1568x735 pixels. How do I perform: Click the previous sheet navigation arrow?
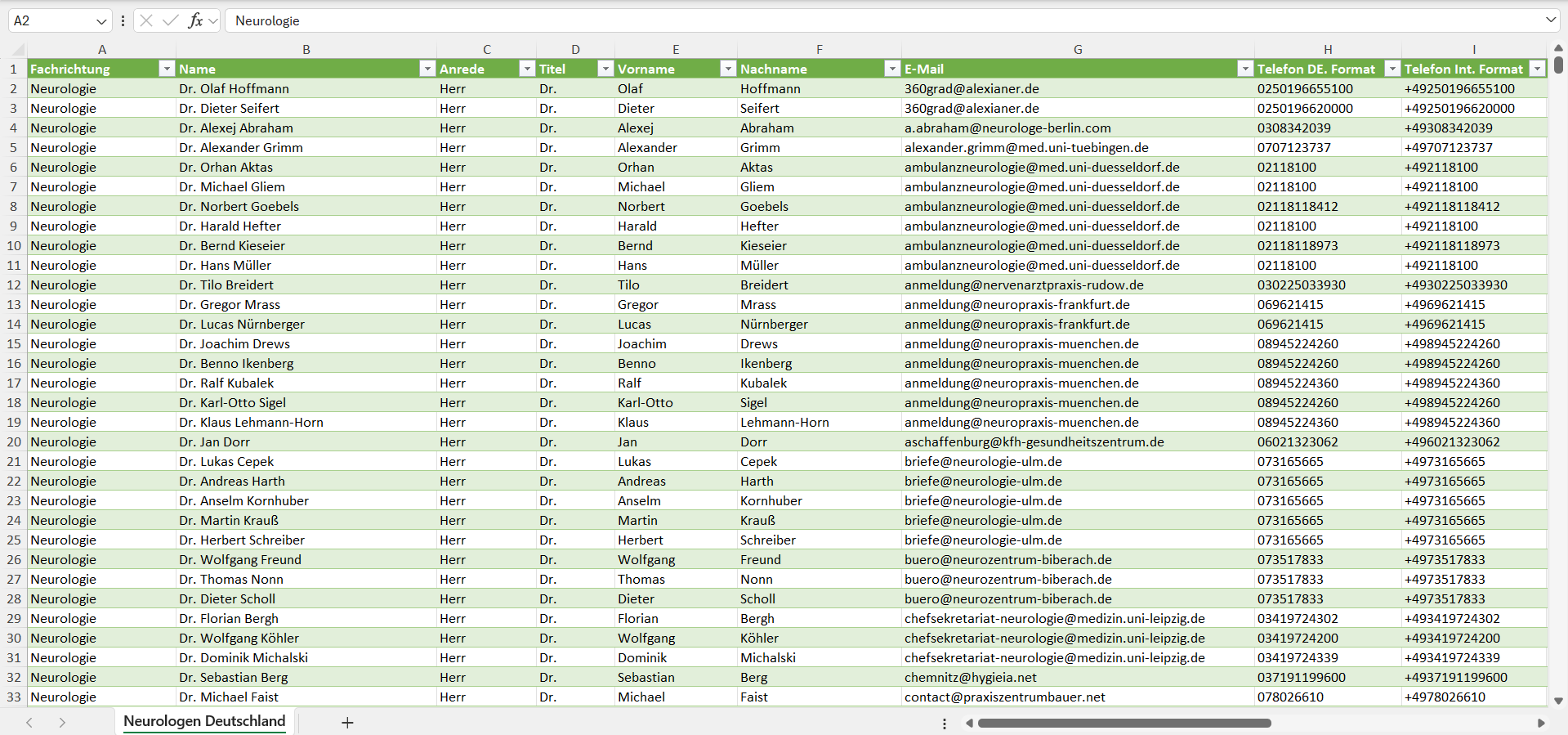[29, 723]
